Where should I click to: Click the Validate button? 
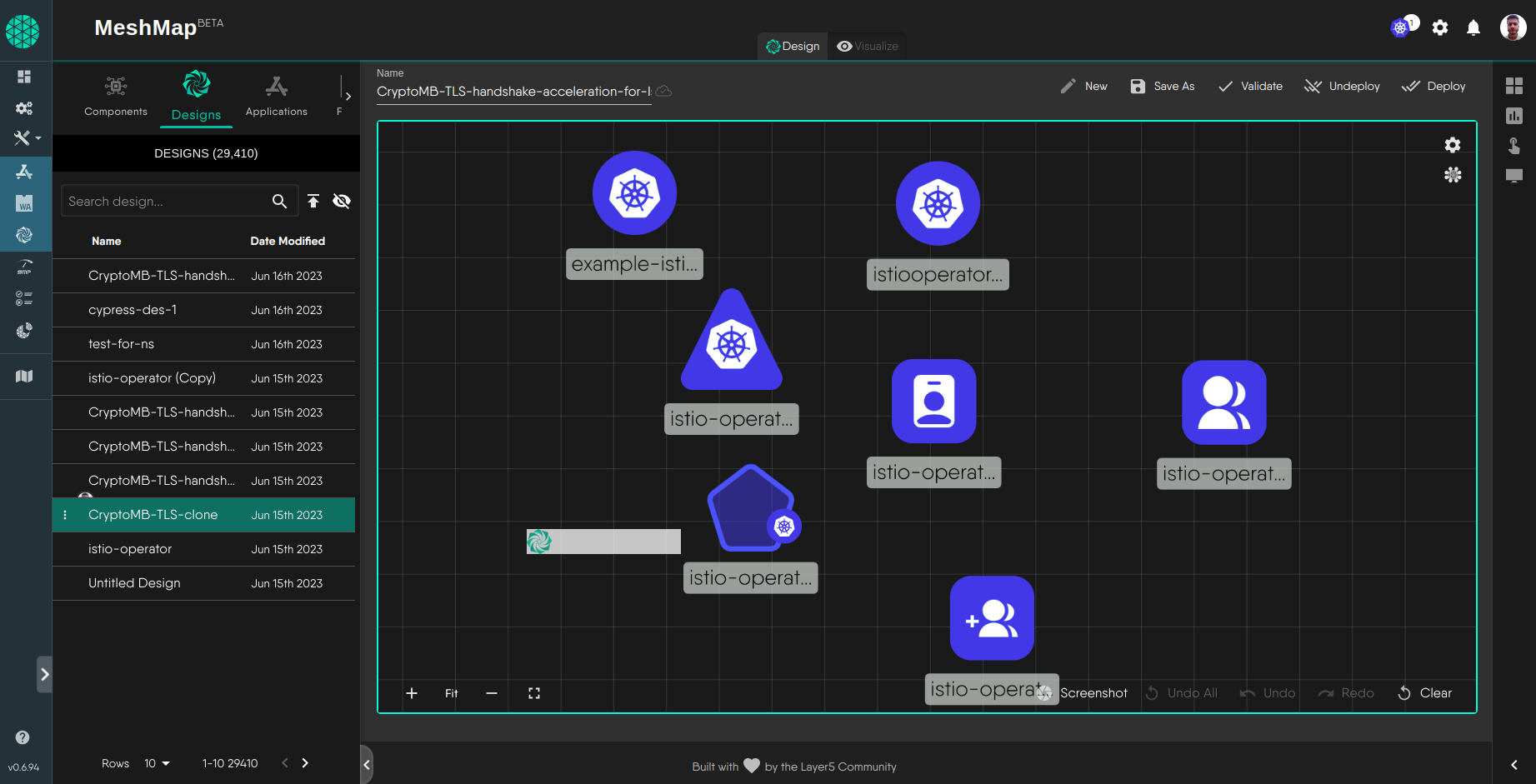pyautogui.click(x=1250, y=87)
